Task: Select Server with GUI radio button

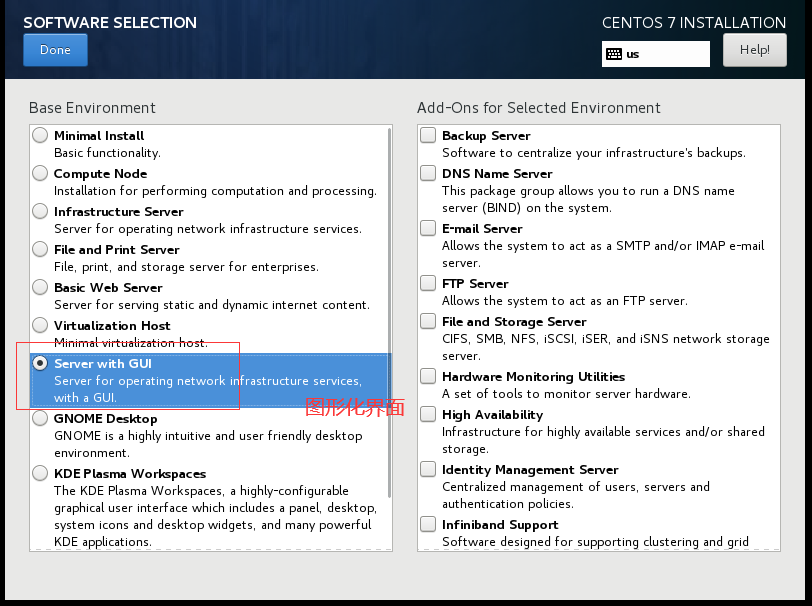Action: (40, 363)
